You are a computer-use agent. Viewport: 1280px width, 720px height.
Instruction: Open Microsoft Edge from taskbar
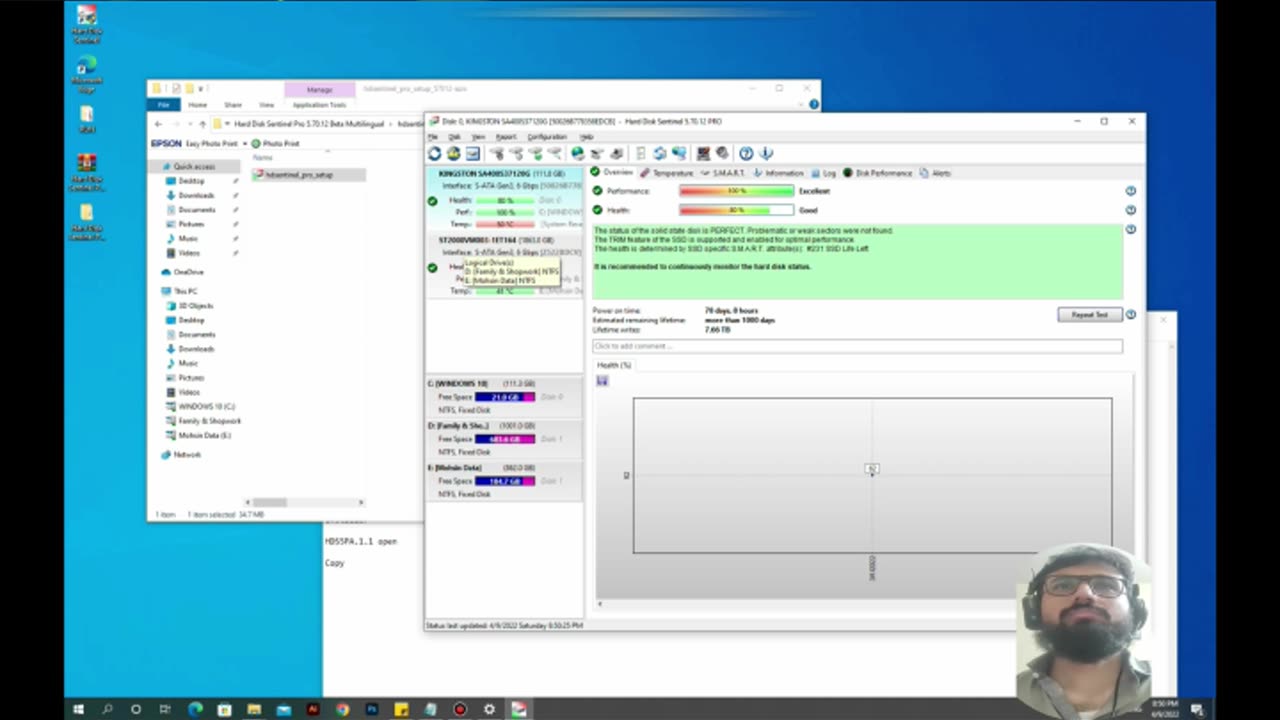click(195, 709)
